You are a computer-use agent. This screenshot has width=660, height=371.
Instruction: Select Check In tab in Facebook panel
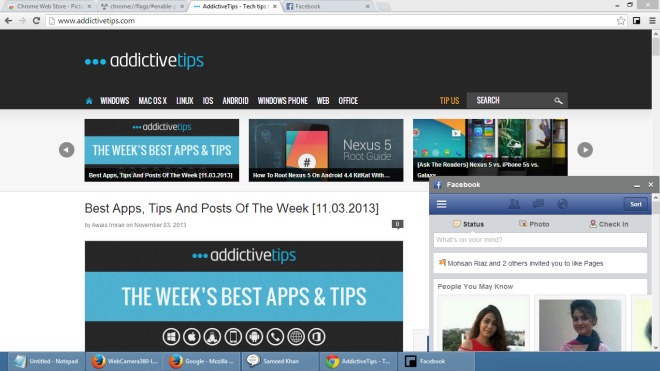(x=609, y=224)
